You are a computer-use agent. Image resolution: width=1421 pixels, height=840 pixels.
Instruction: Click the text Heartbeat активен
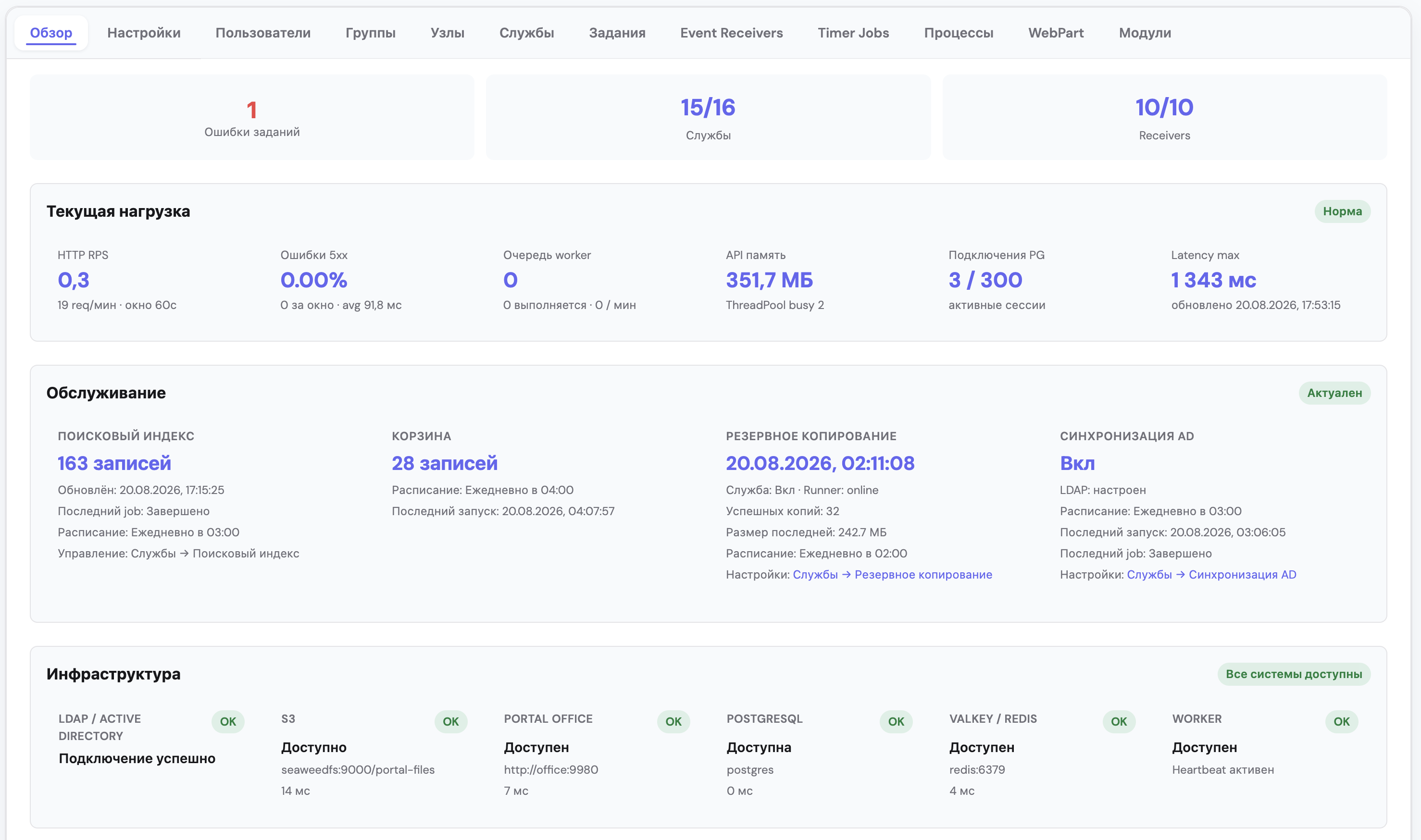coord(1223,770)
